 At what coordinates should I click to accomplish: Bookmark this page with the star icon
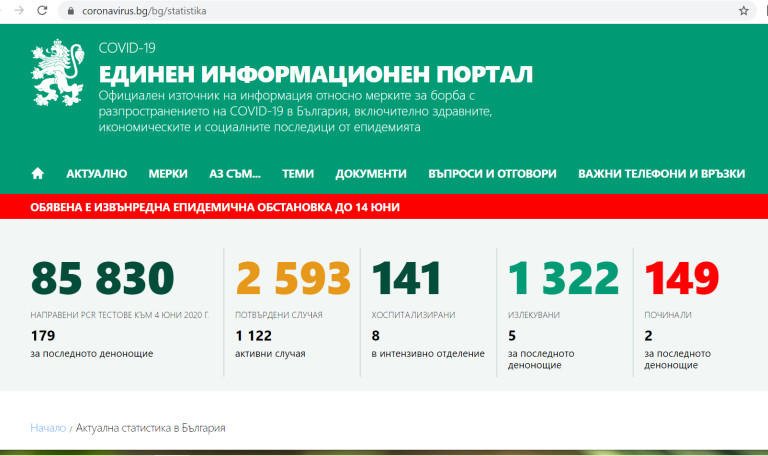click(743, 11)
